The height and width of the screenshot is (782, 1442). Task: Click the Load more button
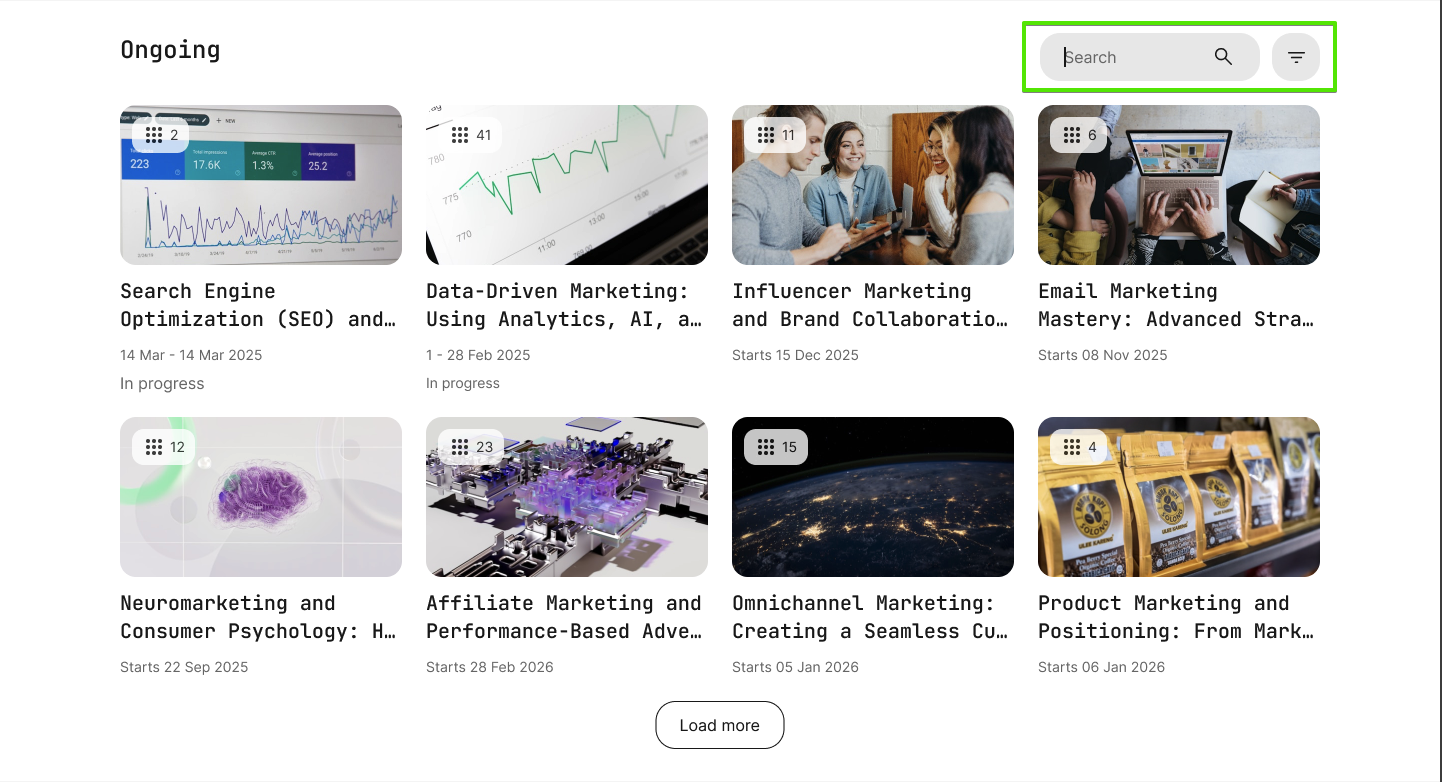click(719, 725)
